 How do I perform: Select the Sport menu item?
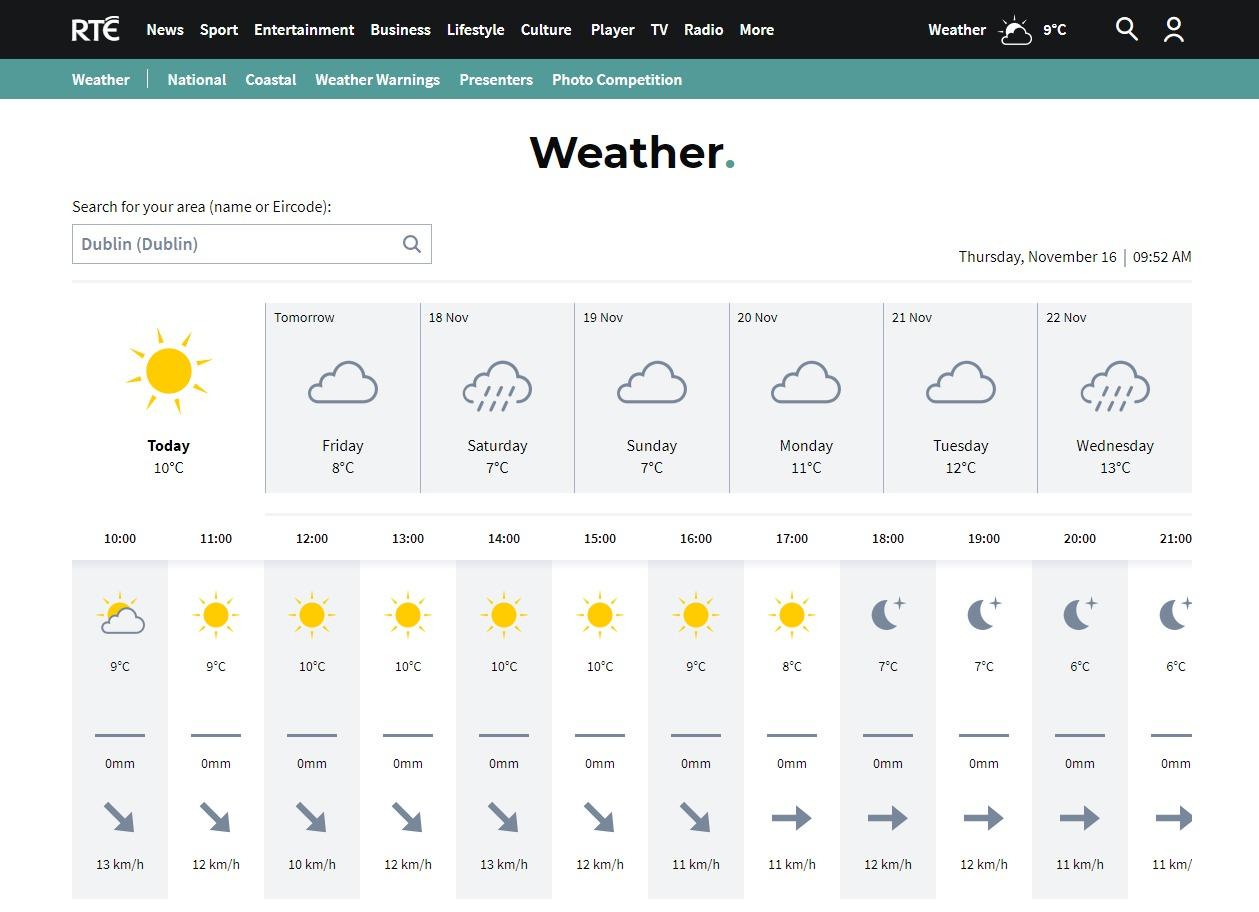tap(218, 30)
